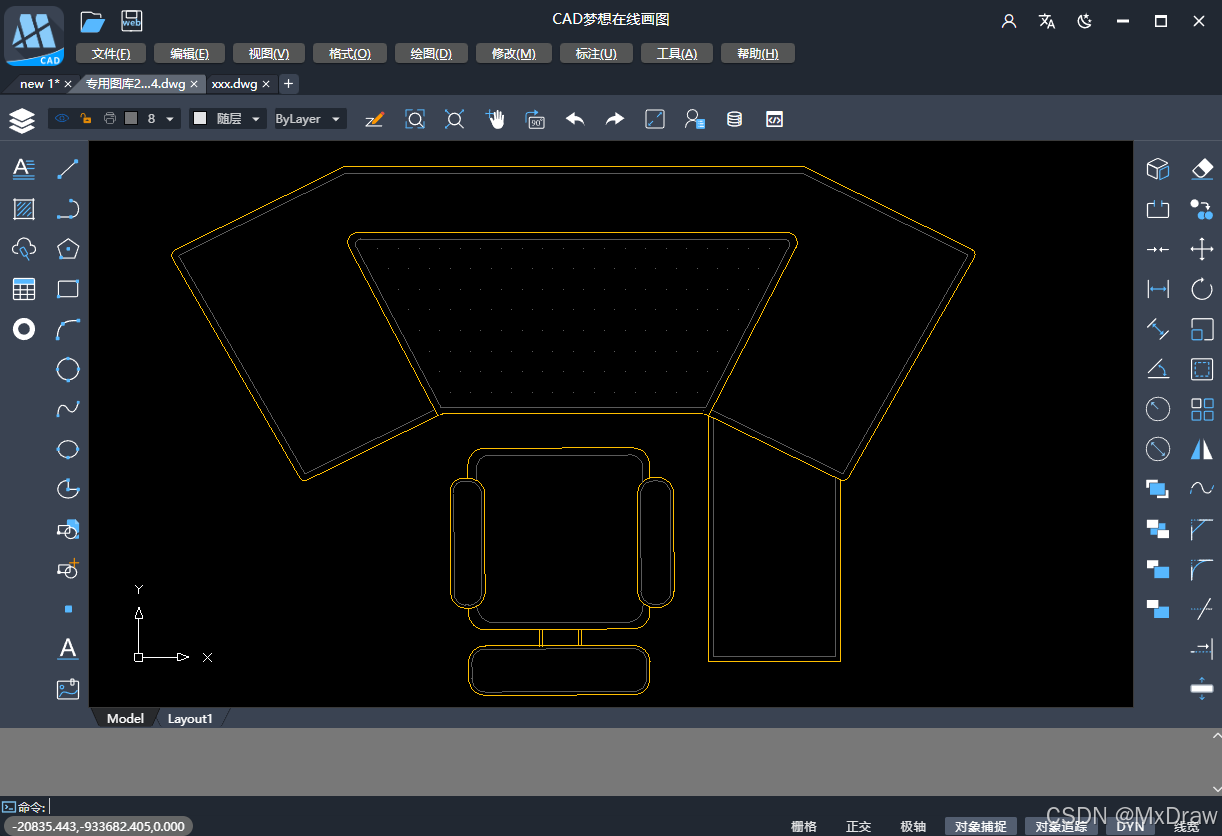Image resolution: width=1222 pixels, height=836 pixels.
Task: Click the 随层 white color swatch
Action: (x=200, y=119)
